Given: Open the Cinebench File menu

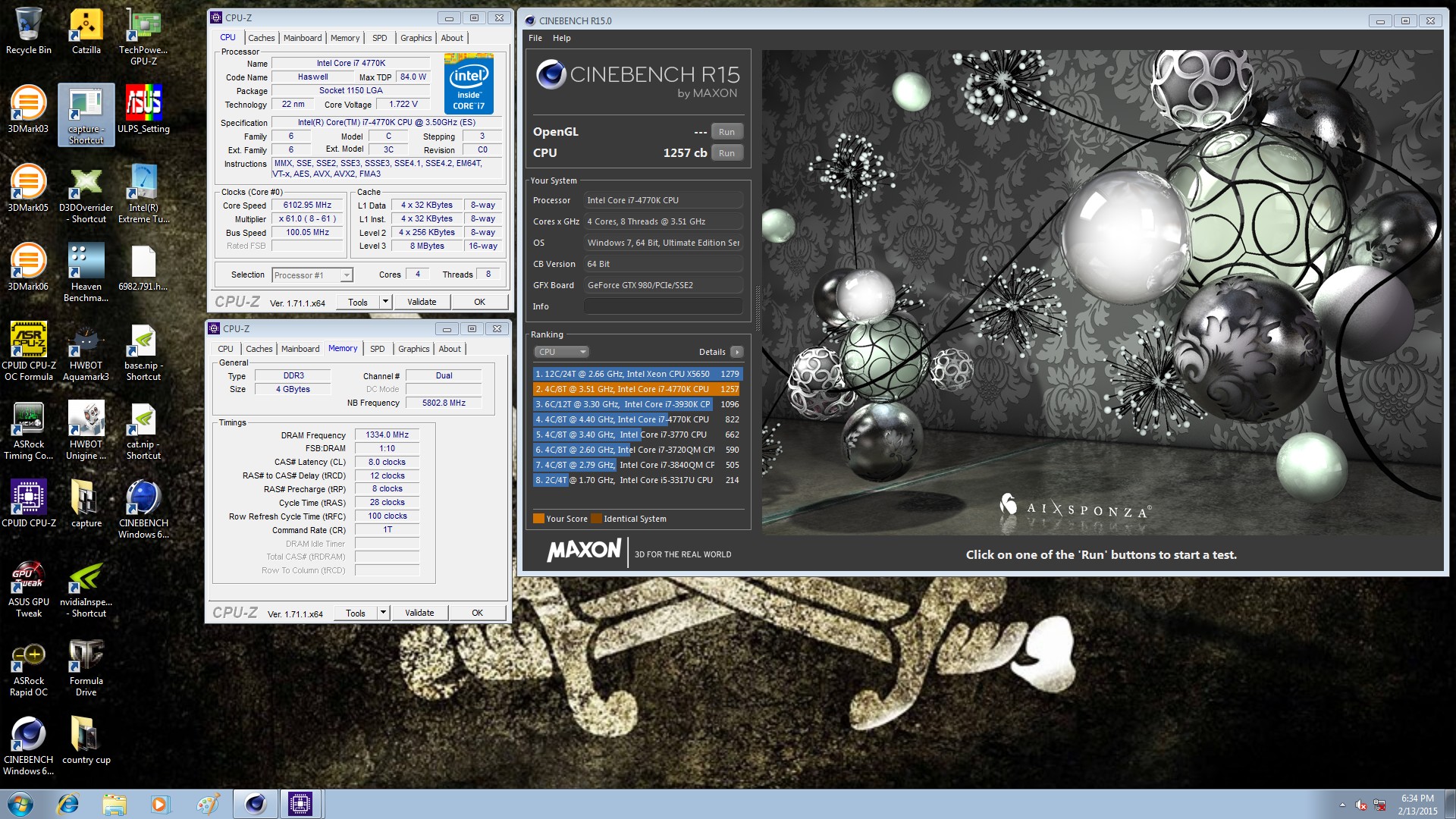Looking at the screenshot, I should [535, 38].
